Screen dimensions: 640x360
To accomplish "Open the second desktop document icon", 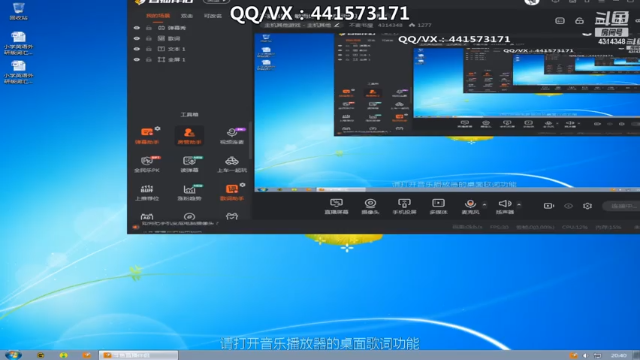I will 18,43.
